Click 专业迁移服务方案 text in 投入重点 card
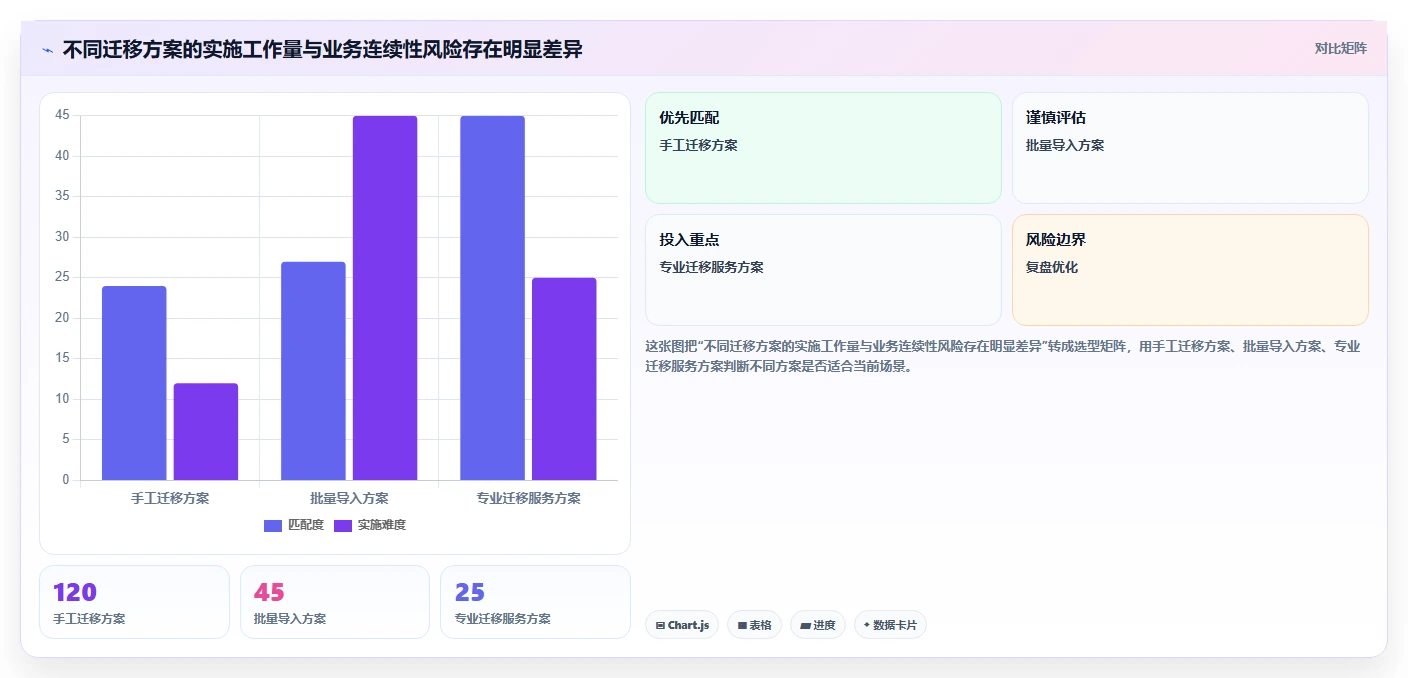This screenshot has height=678, width=1408. [x=711, y=267]
